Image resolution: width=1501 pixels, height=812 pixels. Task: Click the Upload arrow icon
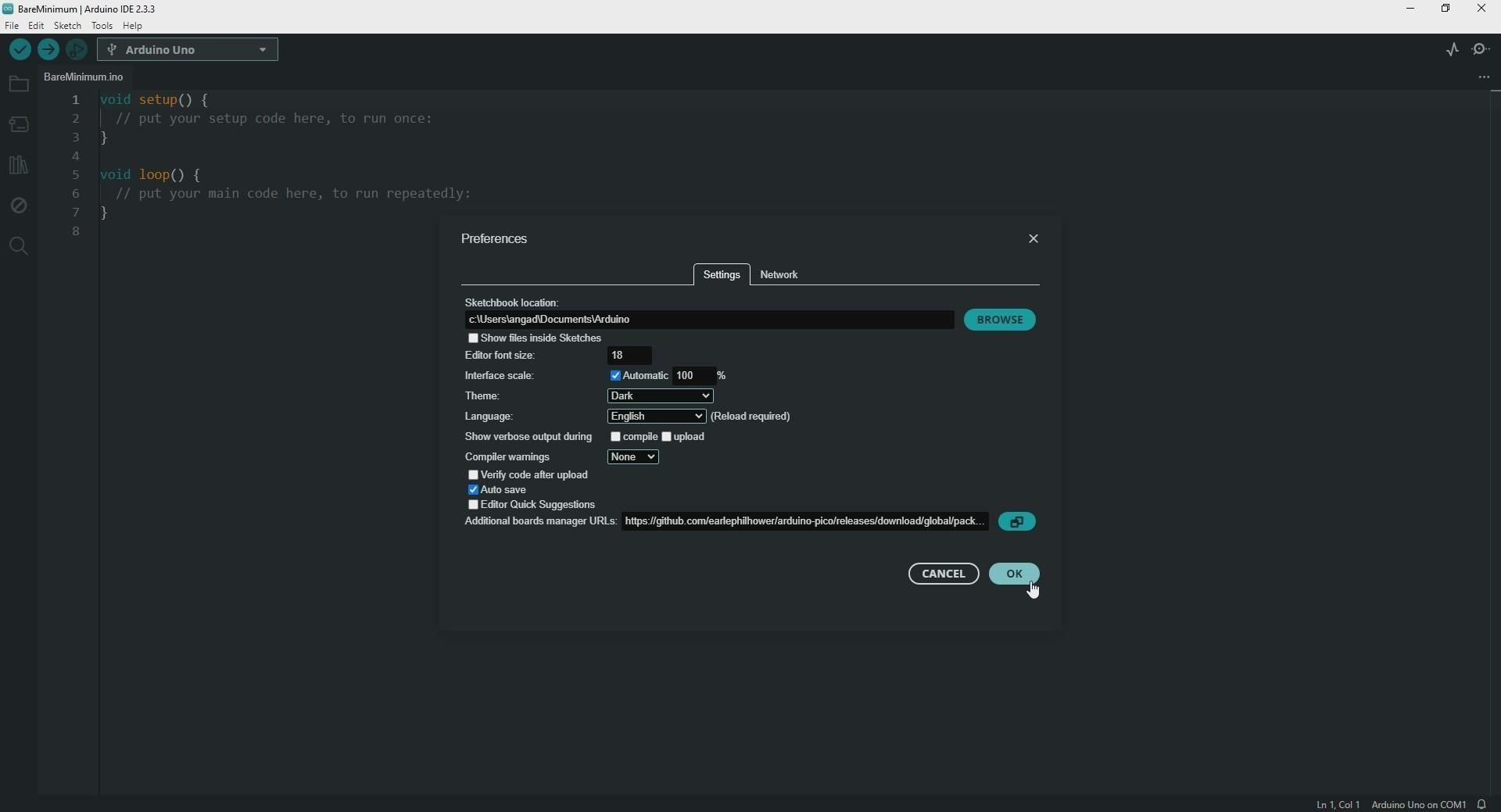(x=48, y=50)
